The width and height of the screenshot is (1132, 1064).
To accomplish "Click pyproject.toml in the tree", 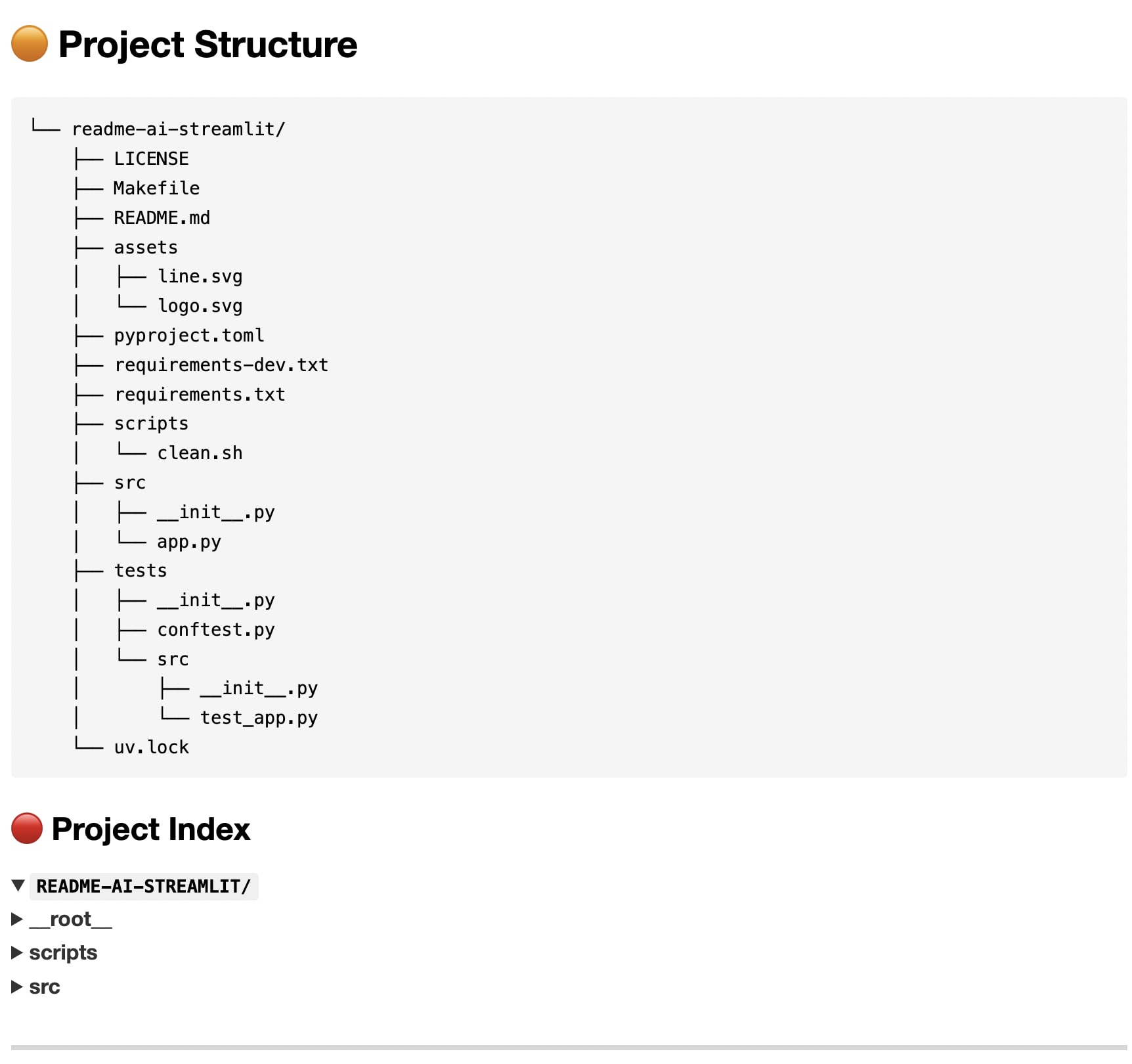I will (x=189, y=336).
